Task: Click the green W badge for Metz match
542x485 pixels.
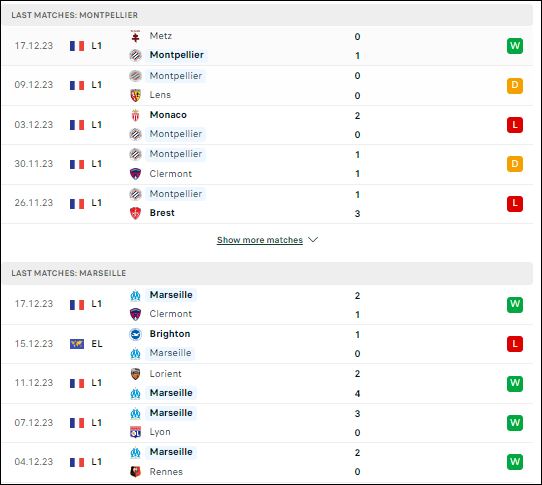Action: point(515,46)
